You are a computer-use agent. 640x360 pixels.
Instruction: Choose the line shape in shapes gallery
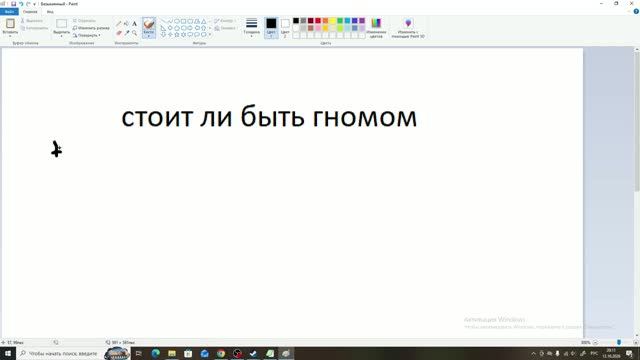[164, 21]
